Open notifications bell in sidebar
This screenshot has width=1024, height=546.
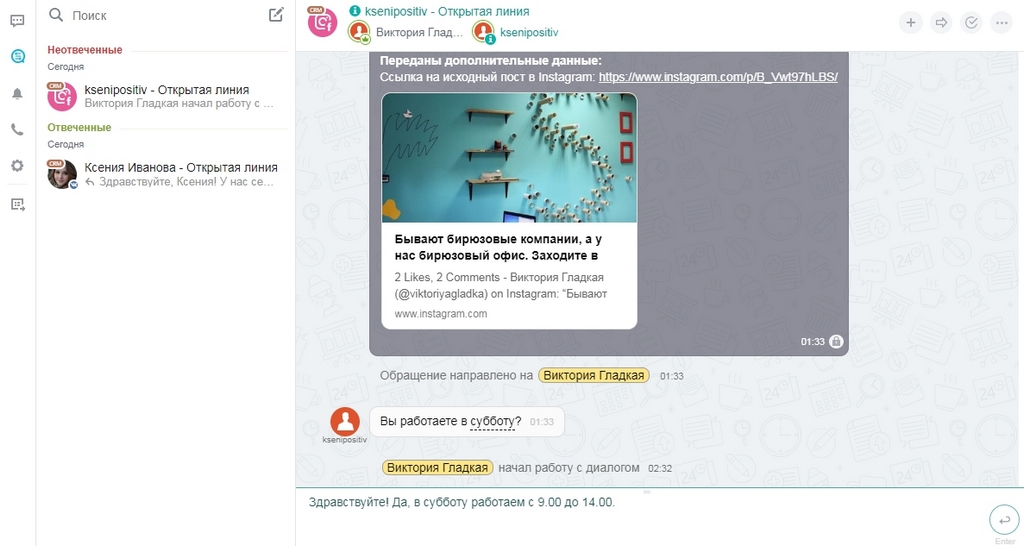[x=18, y=94]
